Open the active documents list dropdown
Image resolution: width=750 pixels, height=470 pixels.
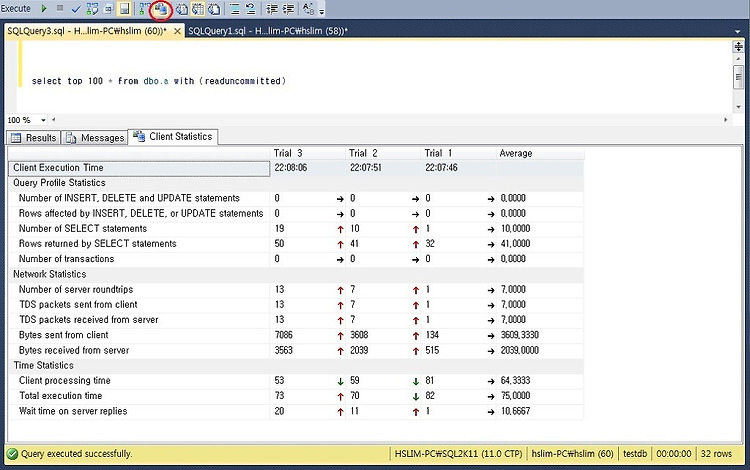(x=737, y=32)
